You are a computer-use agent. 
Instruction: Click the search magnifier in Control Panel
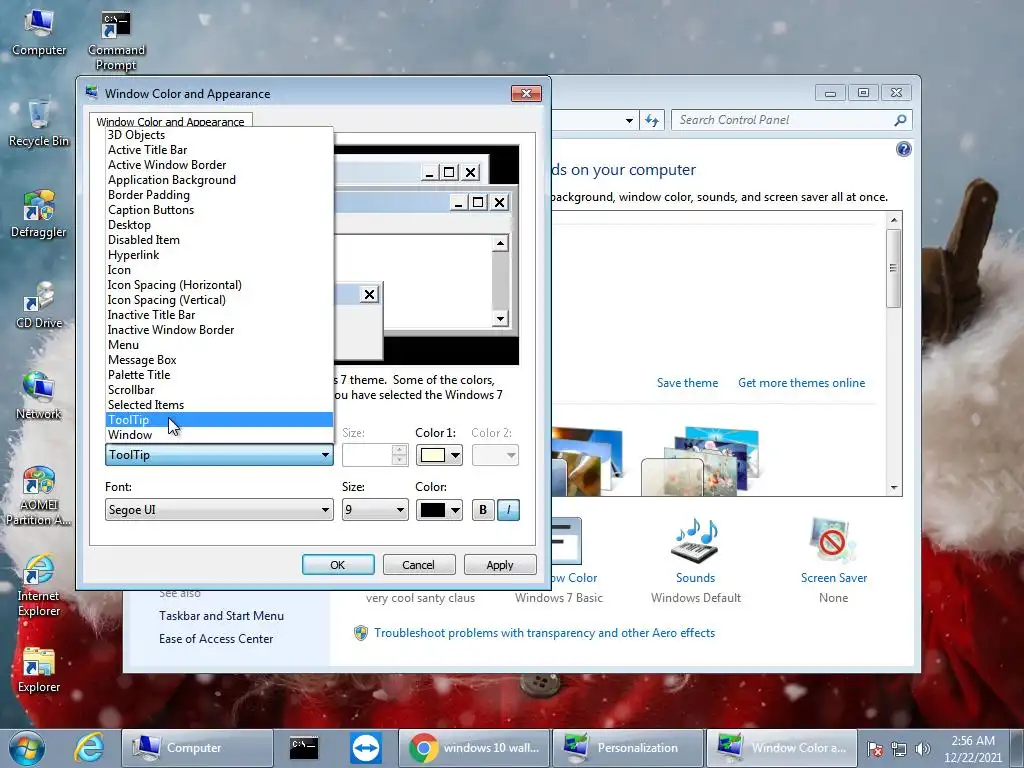[x=900, y=120]
